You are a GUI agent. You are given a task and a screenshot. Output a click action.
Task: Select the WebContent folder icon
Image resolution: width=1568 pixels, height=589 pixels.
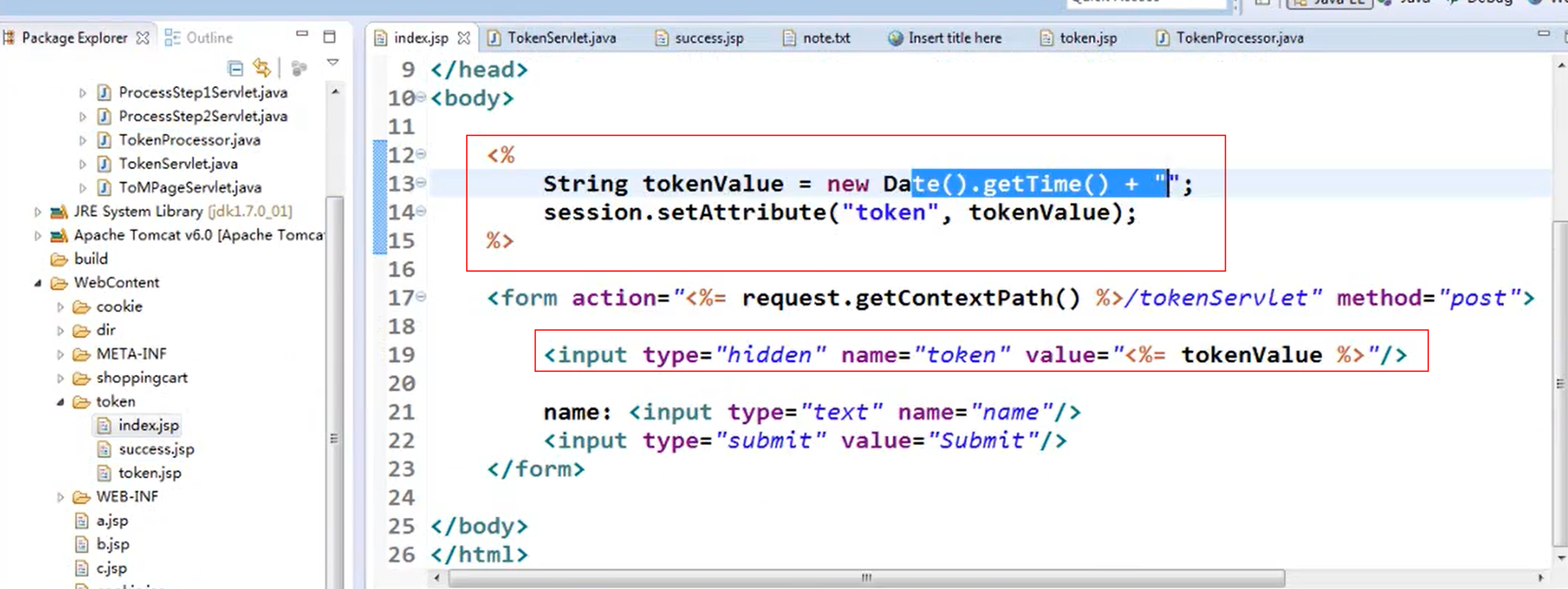click(x=59, y=283)
